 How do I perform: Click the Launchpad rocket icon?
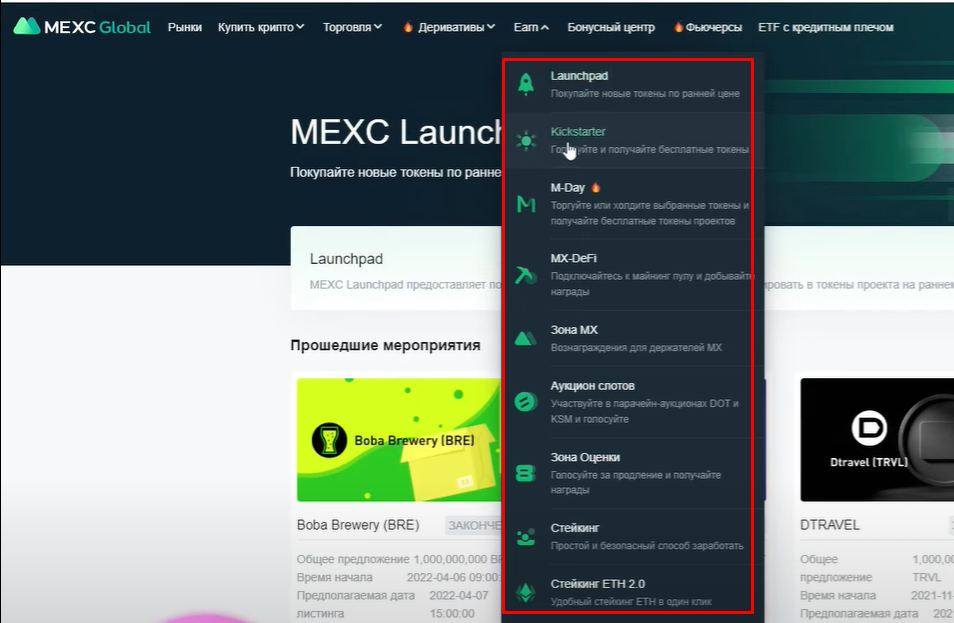point(526,84)
